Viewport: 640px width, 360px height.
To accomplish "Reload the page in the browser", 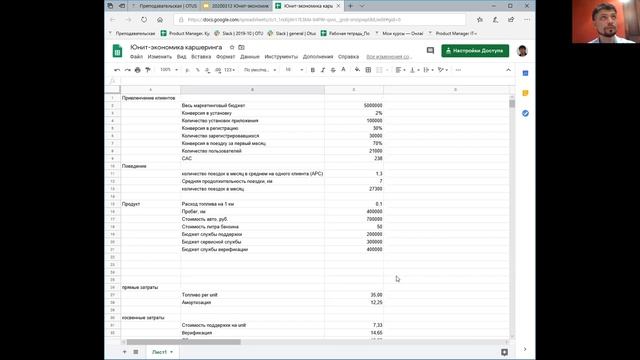I will tap(144, 20).
